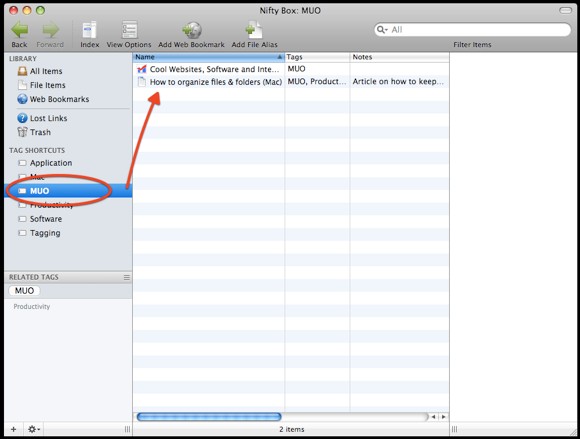This screenshot has height=439, width=580.
Task: Click the All Items bookshelf icon
Action: [23, 71]
